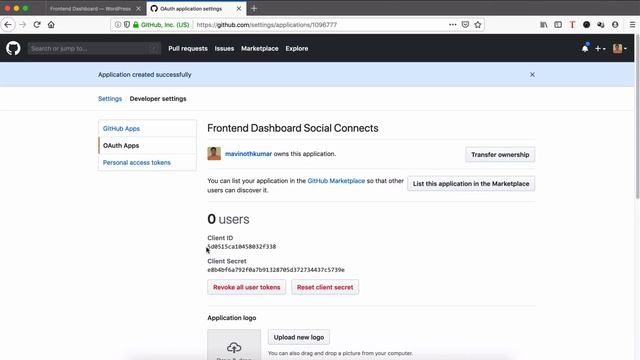Click the red T extension icon
640x360 pixels.
pyautogui.click(x=572, y=24)
